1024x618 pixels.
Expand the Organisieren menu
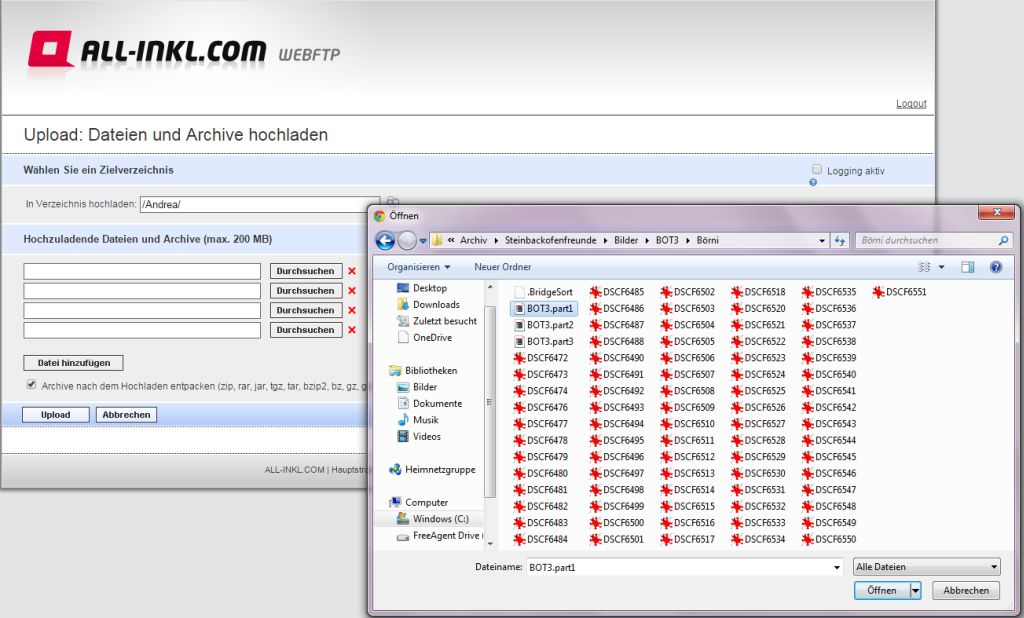(x=418, y=267)
